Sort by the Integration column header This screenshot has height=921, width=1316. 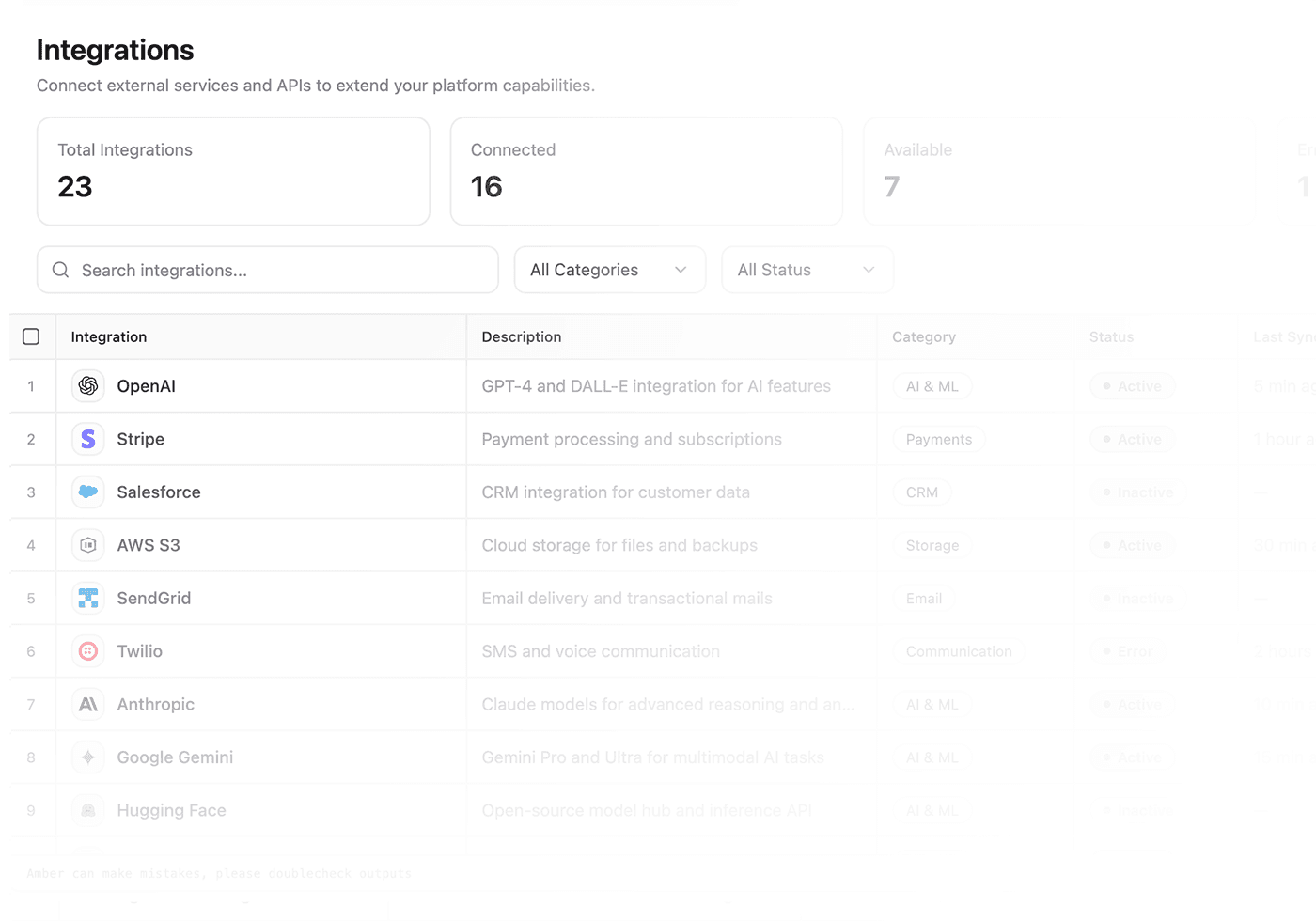tap(109, 336)
